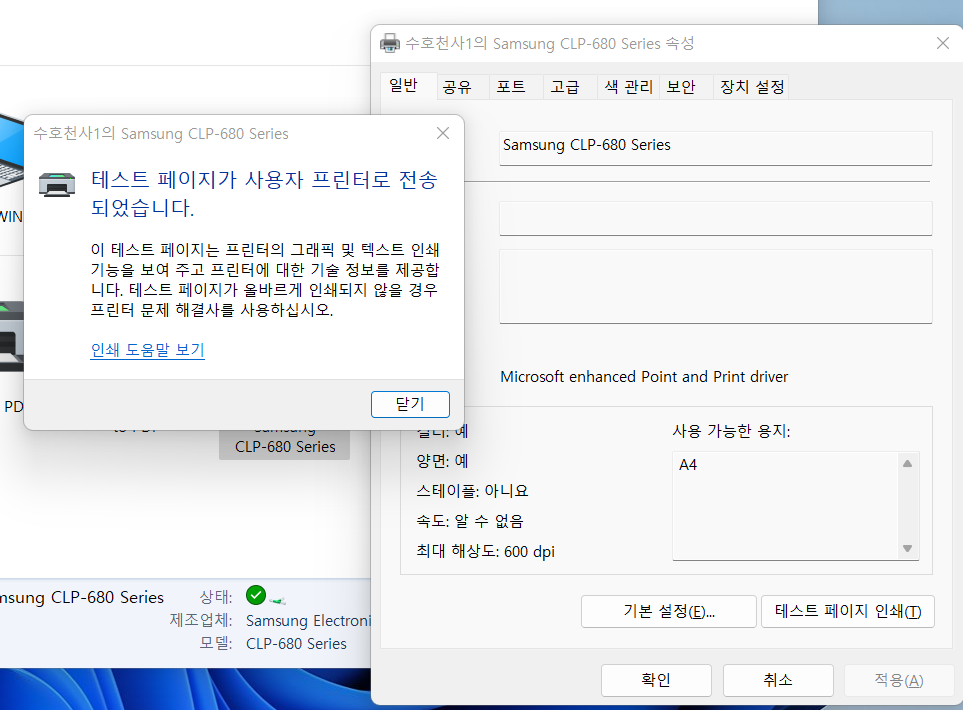
Task: Click the empty location input field
Action: (715, 218)
